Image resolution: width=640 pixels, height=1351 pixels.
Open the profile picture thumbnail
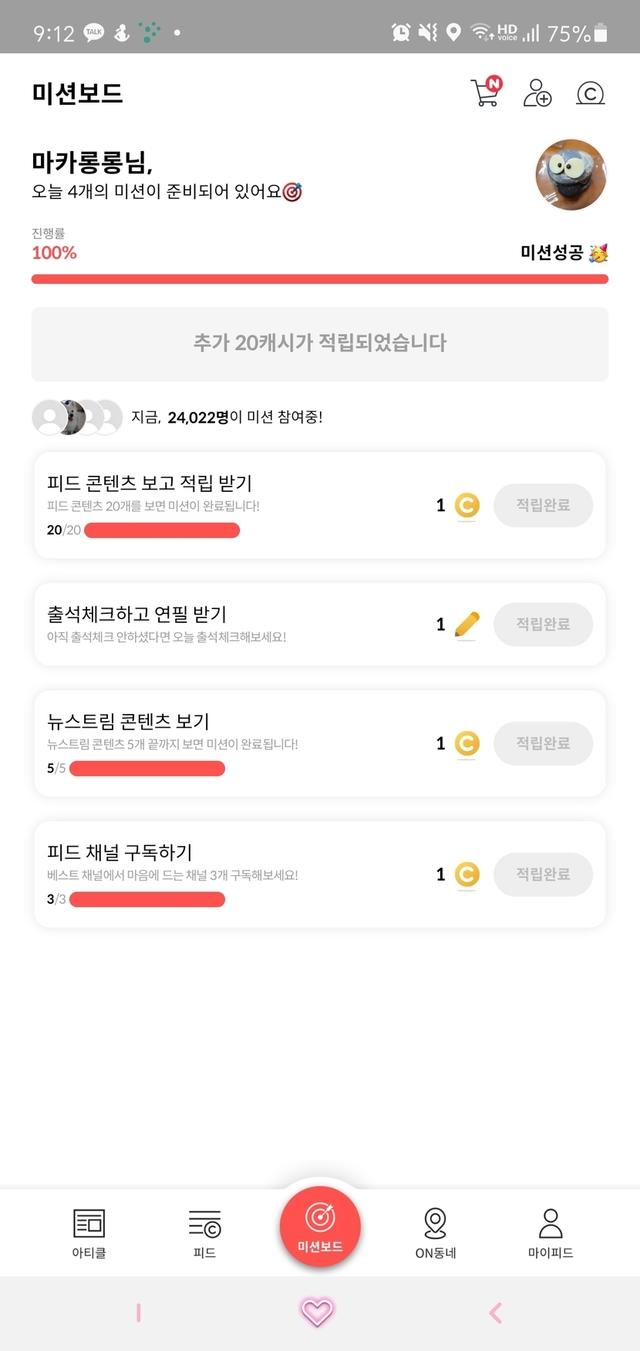pyautogui.click(x=571, y=175)
